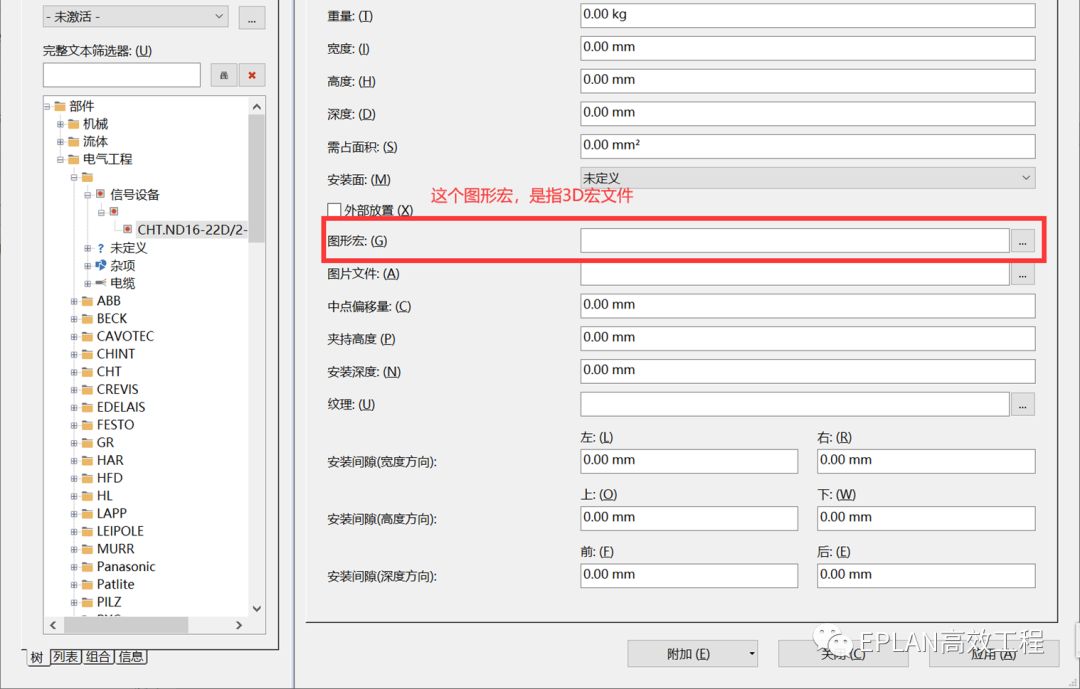The width and height of the screenshot is (1080, 689).
Task: Click the red X to clear the filter
Action: [251, 75]
